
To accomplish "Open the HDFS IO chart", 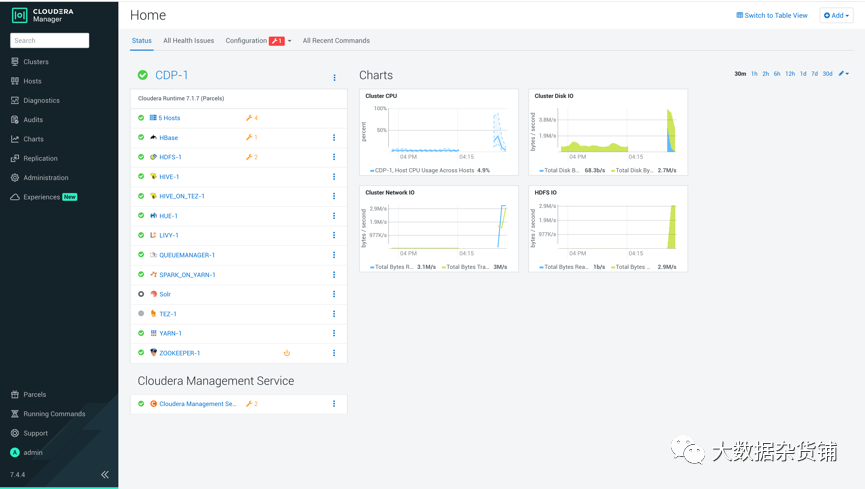I will coord(608,229).
